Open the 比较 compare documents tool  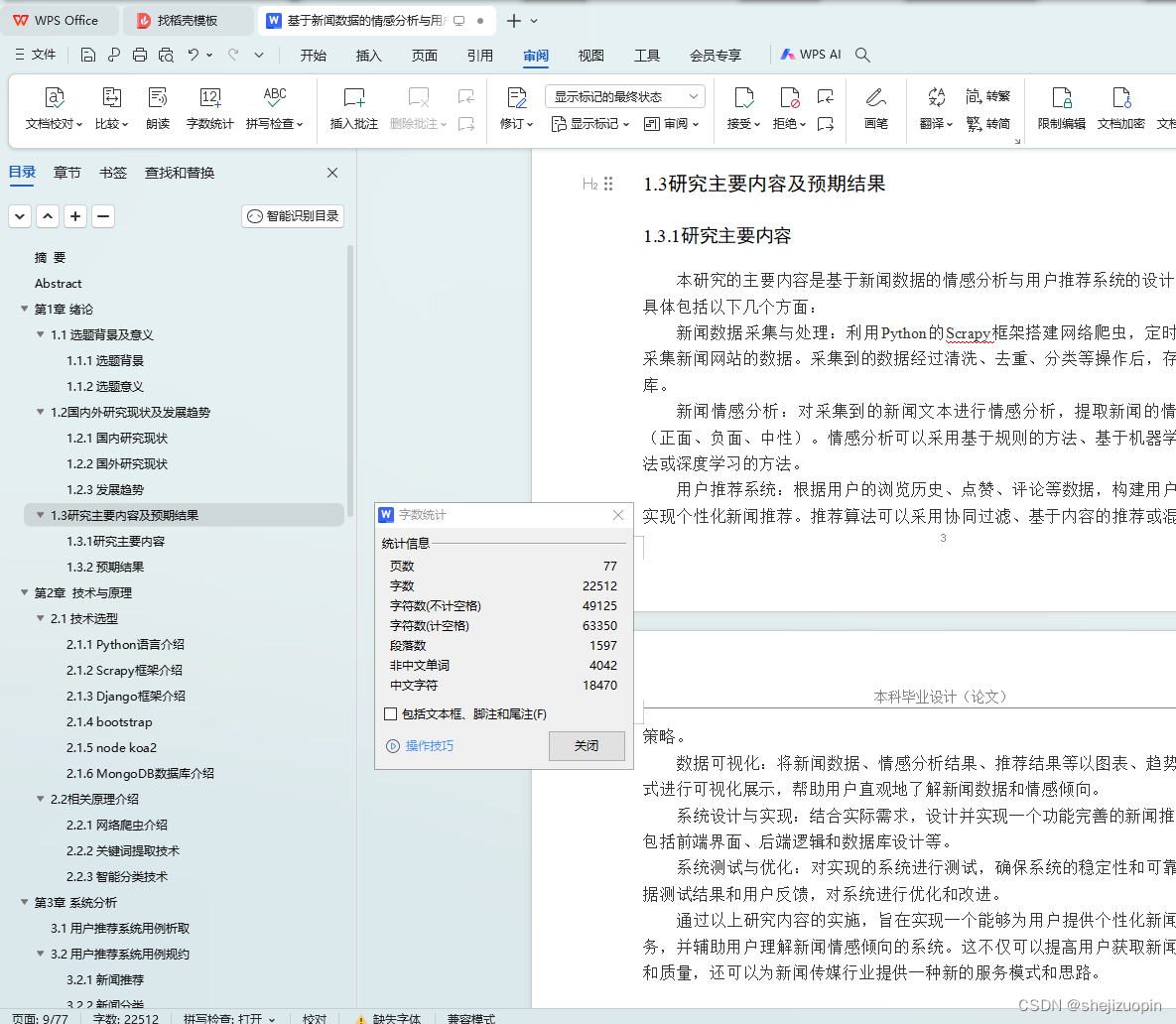point(111,109)
